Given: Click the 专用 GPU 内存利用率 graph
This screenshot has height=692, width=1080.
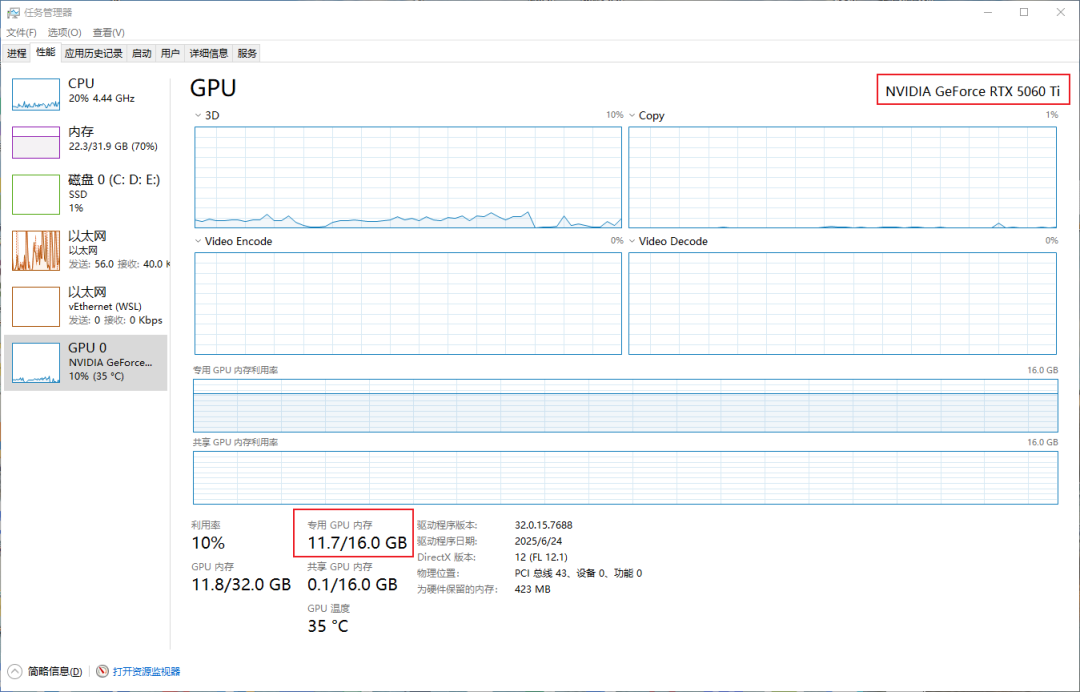Looking at the screenshot, I should 625,405.
